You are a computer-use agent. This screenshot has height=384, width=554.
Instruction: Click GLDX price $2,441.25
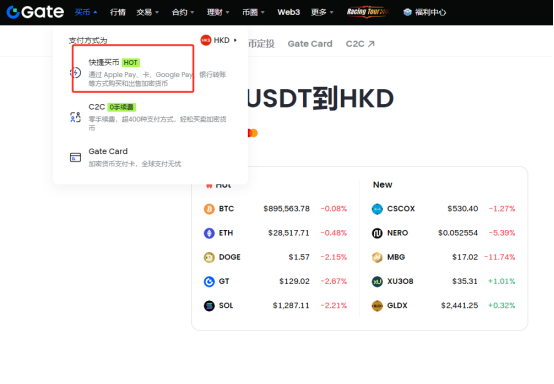click(x=460, y=306)
